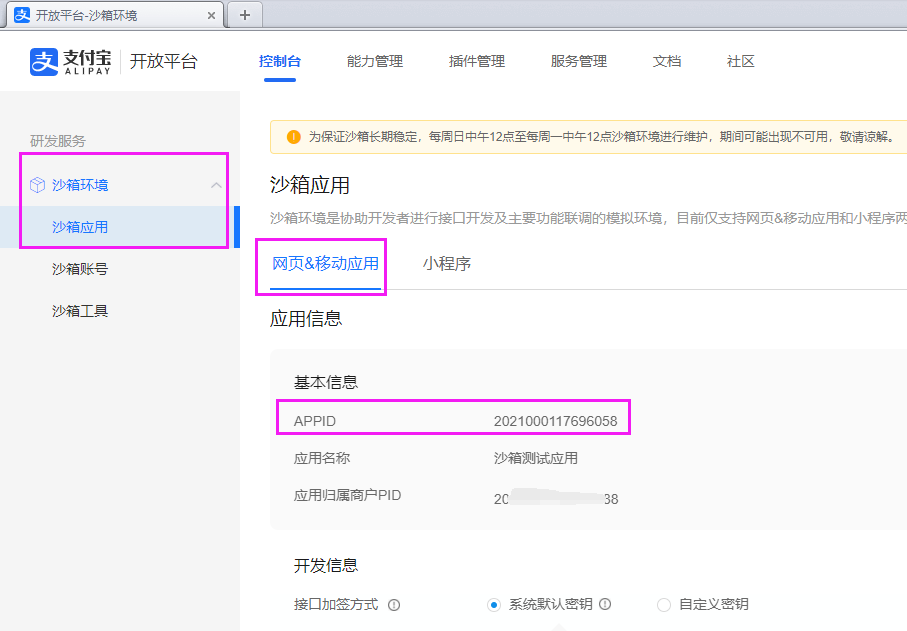Click the Alipay logo icon
Screen dimensions: 907x631
pyautogui.click(x=44, y=62)
